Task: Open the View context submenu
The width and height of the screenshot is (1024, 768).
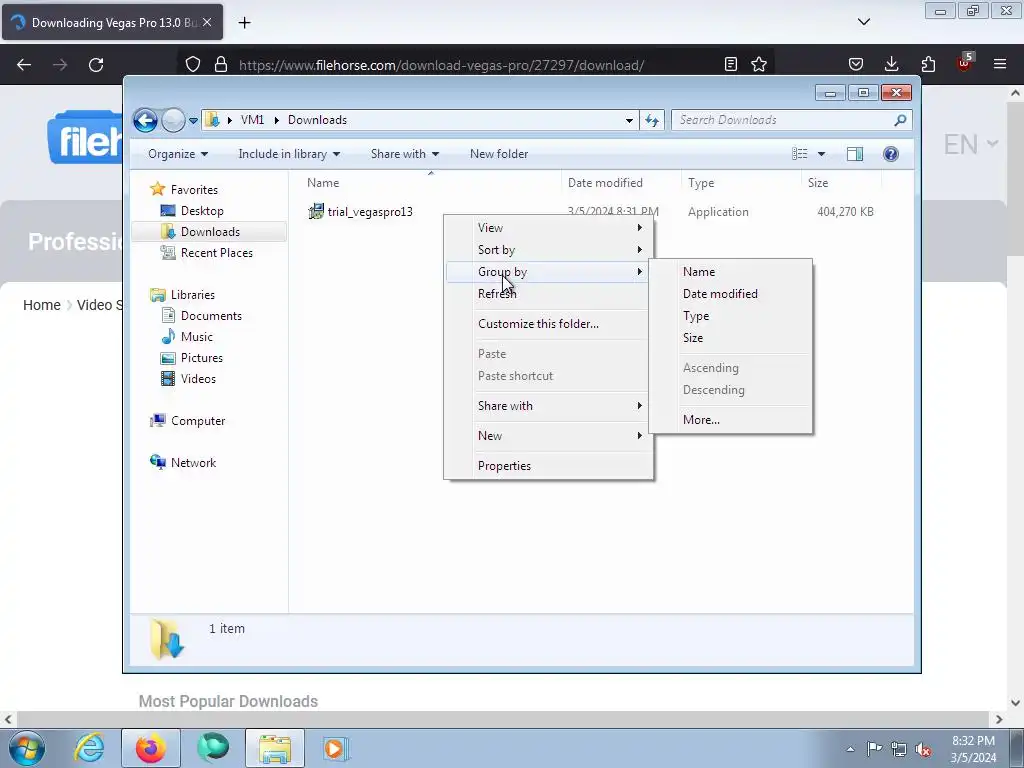Action: coord(549,228)
